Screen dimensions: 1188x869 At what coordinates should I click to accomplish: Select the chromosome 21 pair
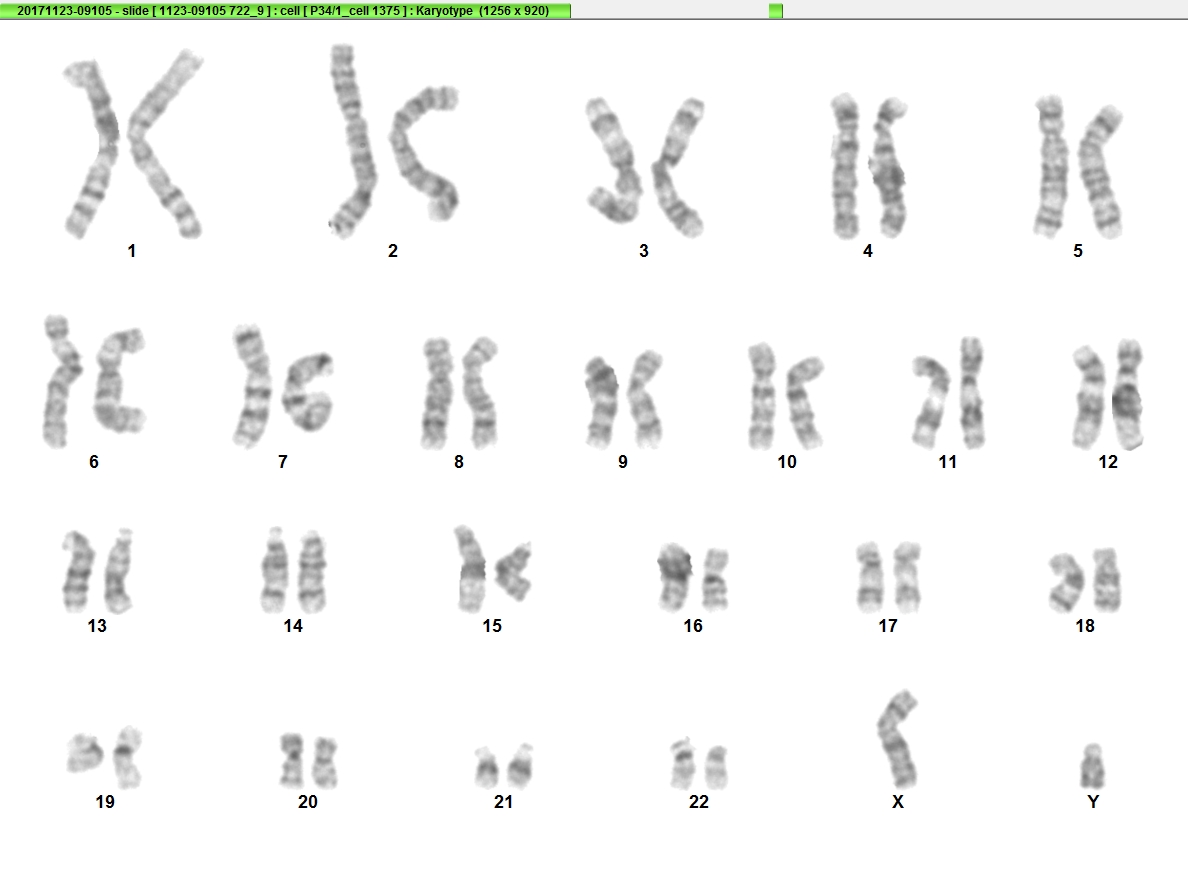pyautogui.click(x=504, y=767)
